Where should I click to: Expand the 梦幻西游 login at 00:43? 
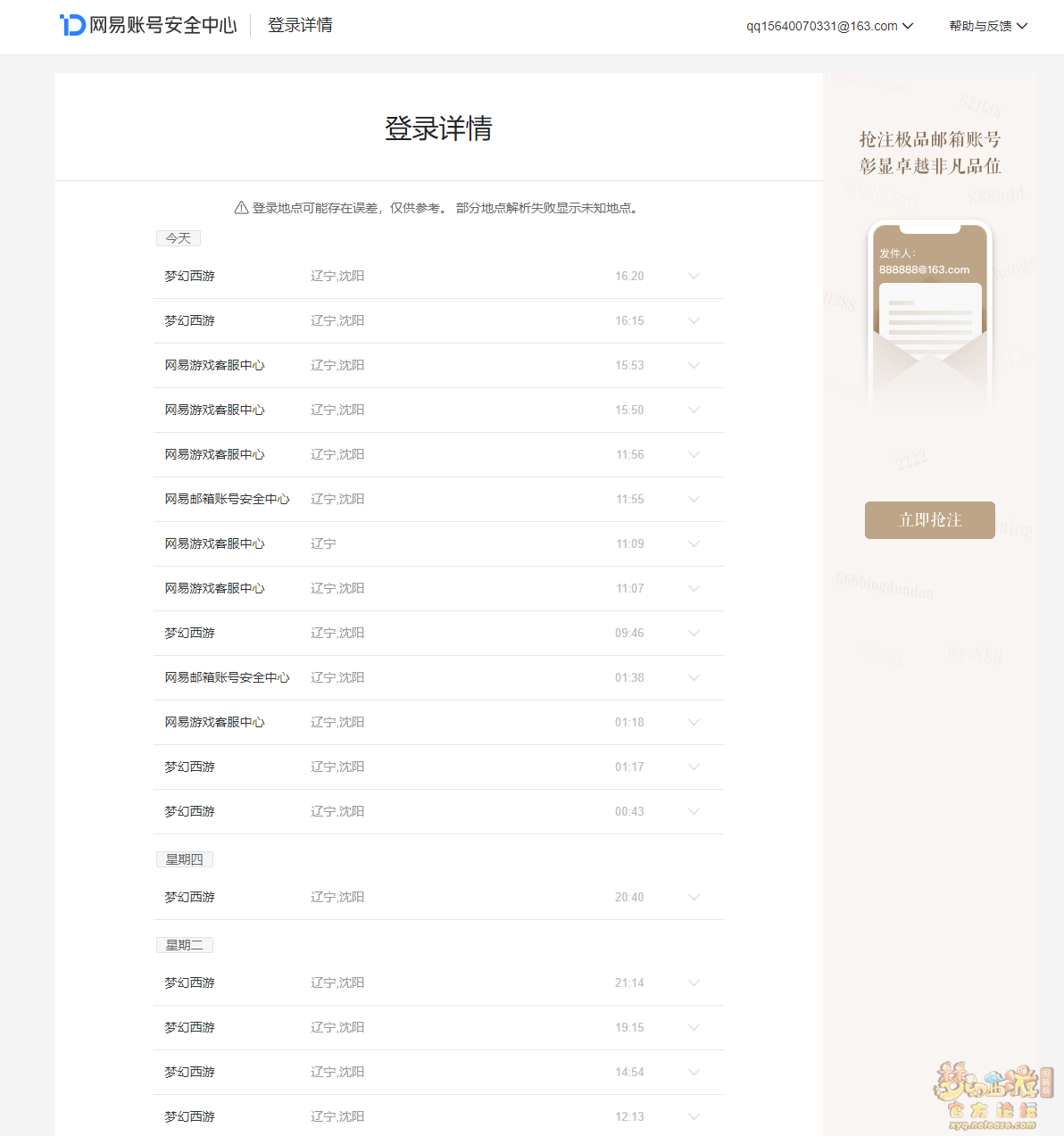[694, 812]
